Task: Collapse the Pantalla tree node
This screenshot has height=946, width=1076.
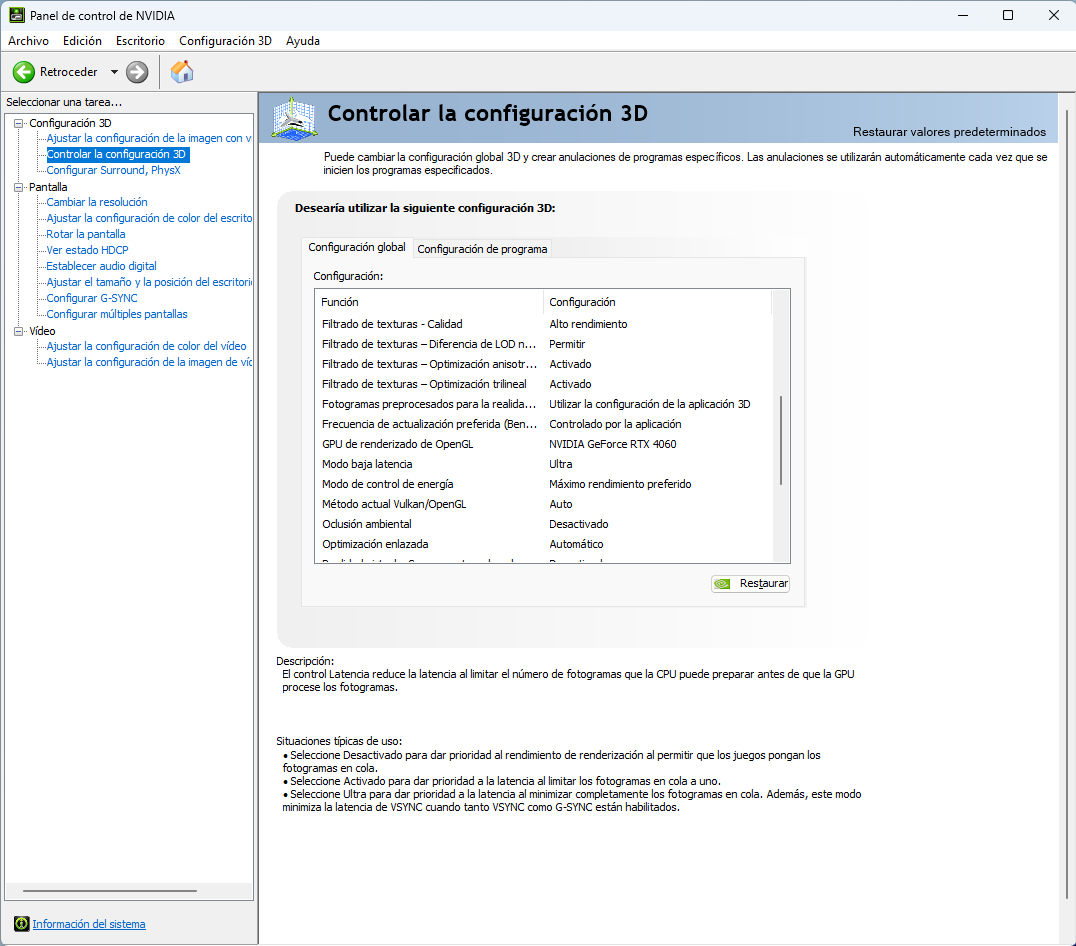Action: [19, 187]
